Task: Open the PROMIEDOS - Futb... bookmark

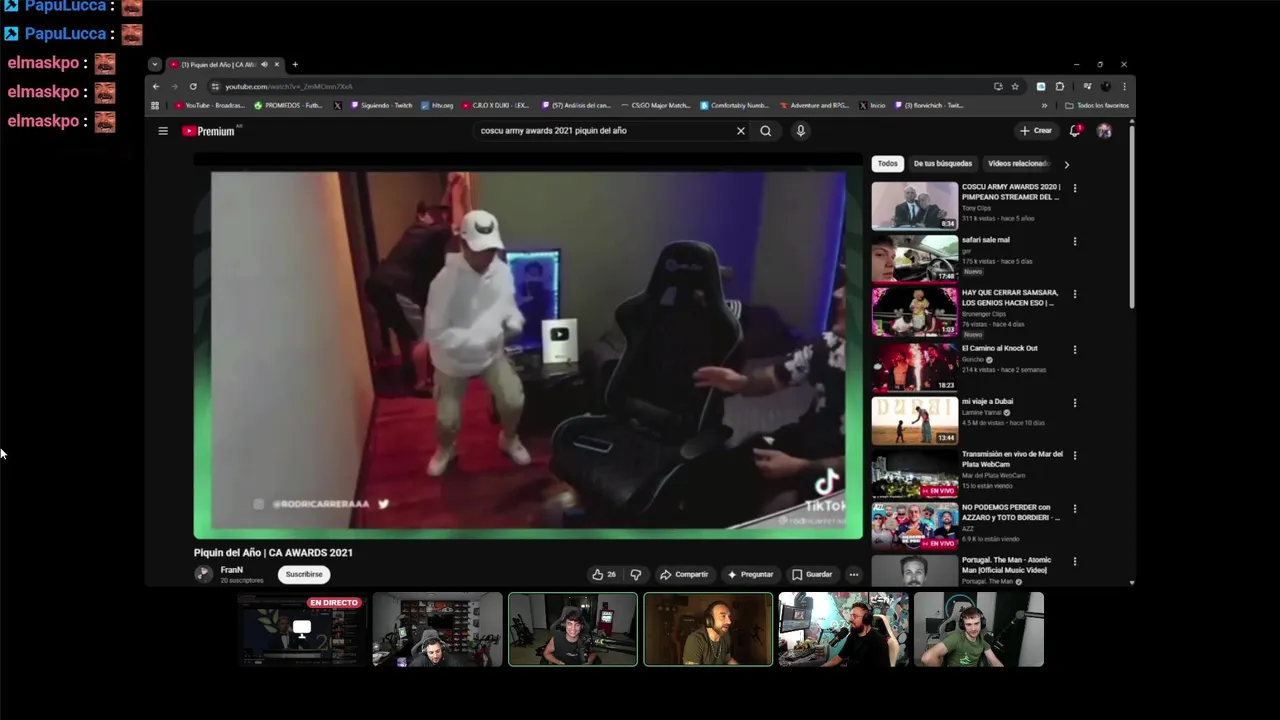Action: 289,105
